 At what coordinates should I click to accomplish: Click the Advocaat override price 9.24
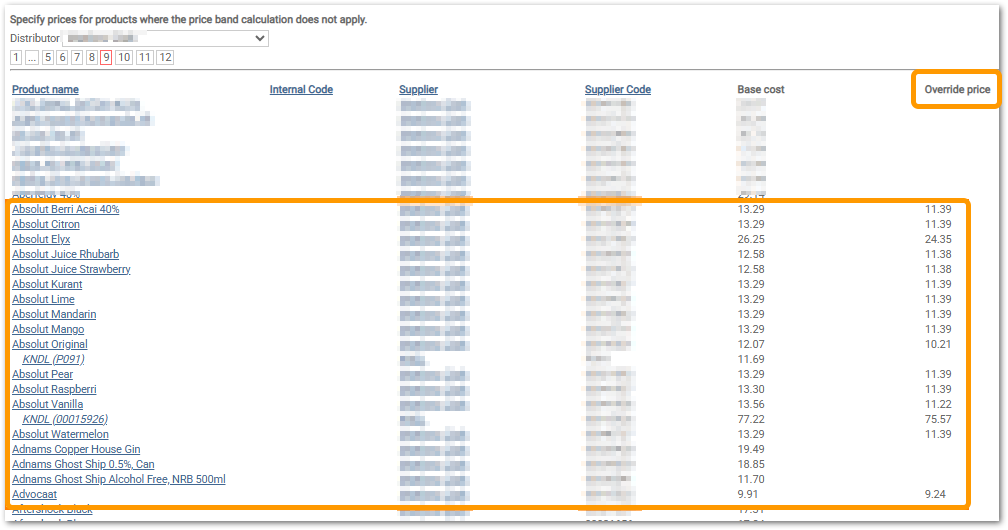935,494
